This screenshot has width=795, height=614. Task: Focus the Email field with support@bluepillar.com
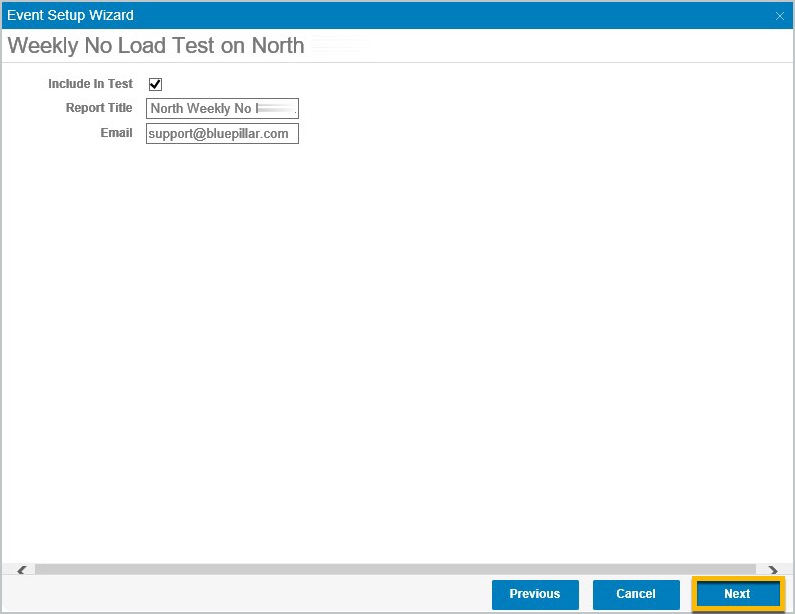[222, 133]
